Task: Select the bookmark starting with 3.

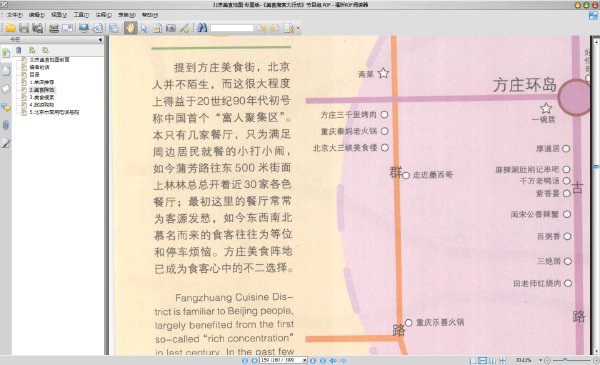Action: [x=42, y=97]
